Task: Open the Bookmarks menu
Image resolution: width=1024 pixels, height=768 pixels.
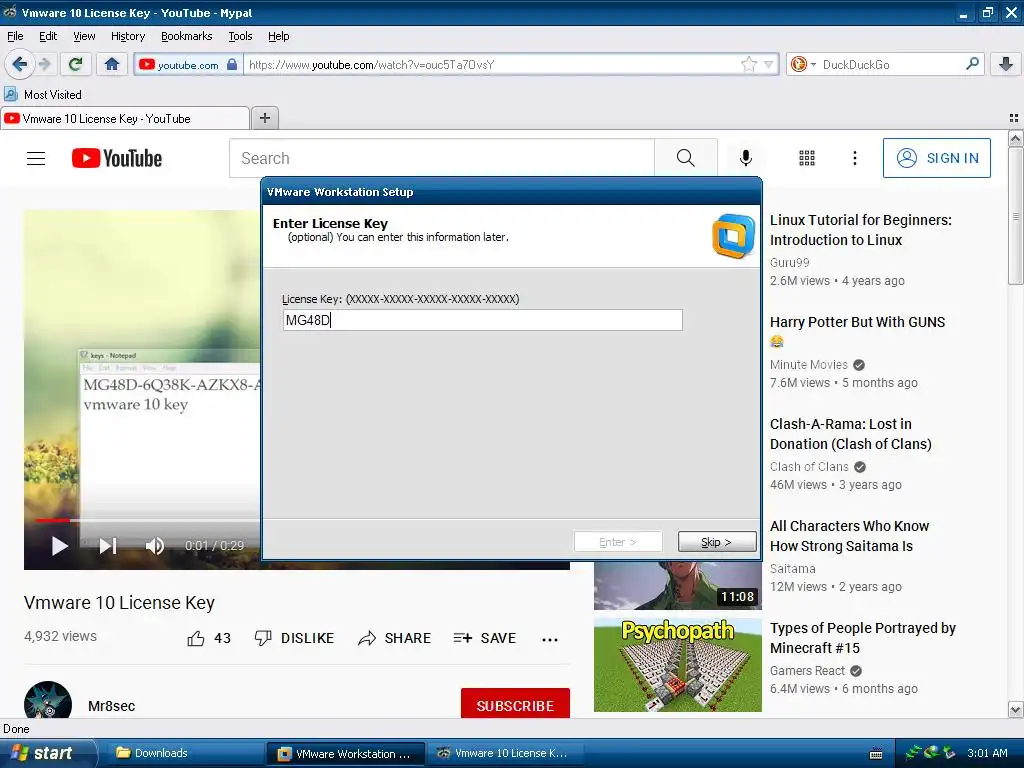Action: click(x=186, y=36)
